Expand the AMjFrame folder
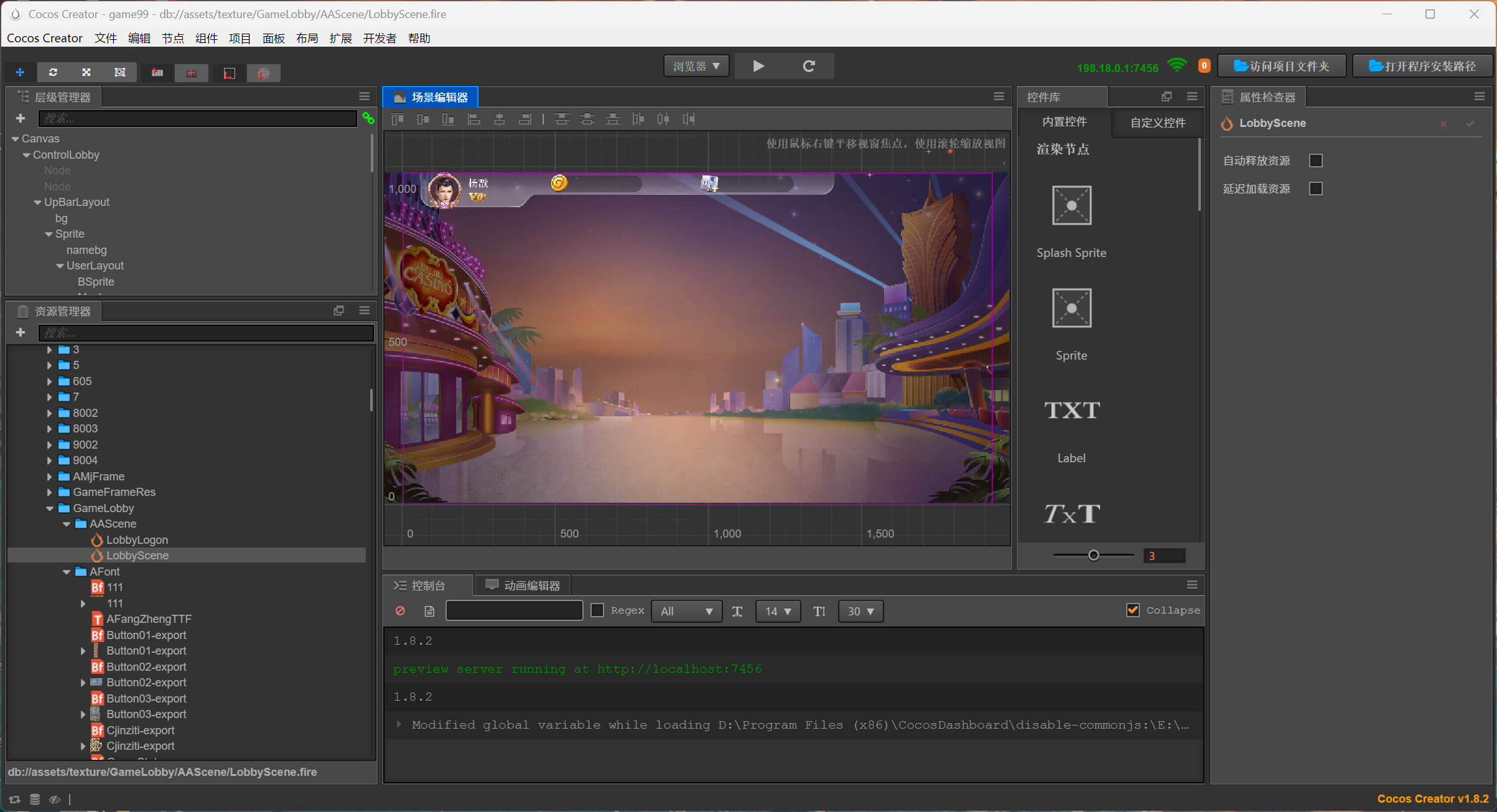This screenshot has width=1497, height=812. 50,477
